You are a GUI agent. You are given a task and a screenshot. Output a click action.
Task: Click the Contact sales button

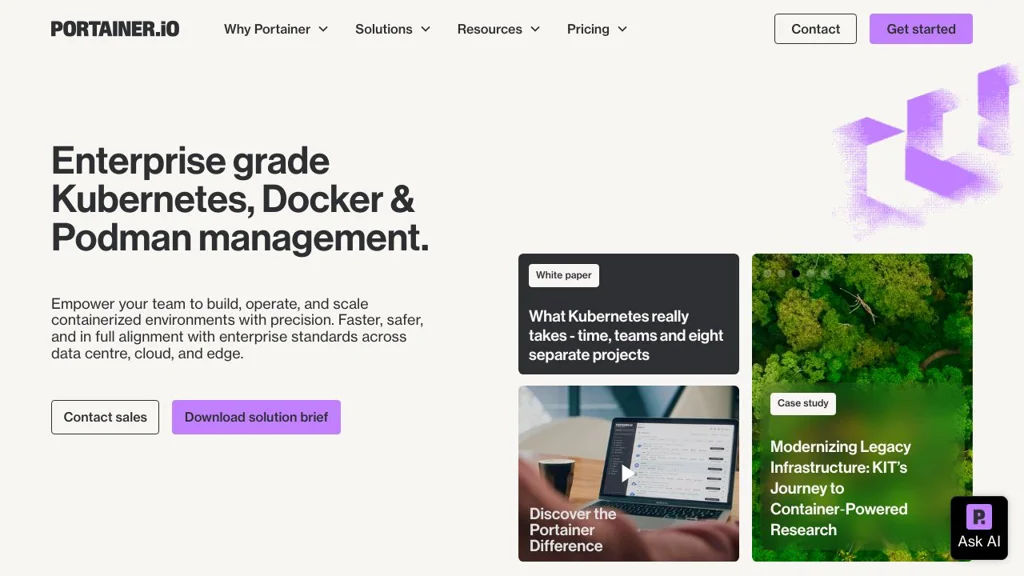[x=105, y=417]
